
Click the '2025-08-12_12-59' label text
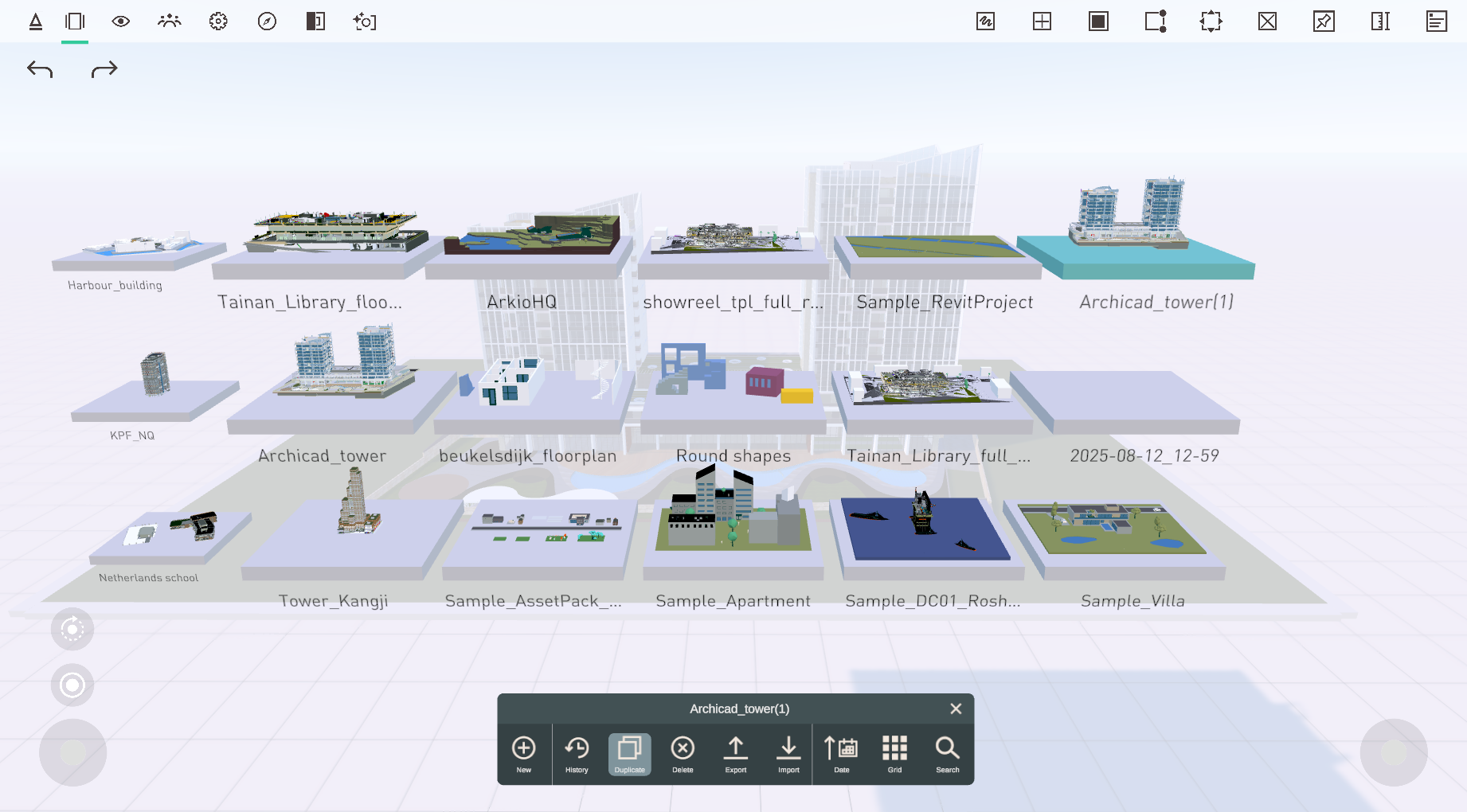pyautogui.click(x=1144, y=456)
